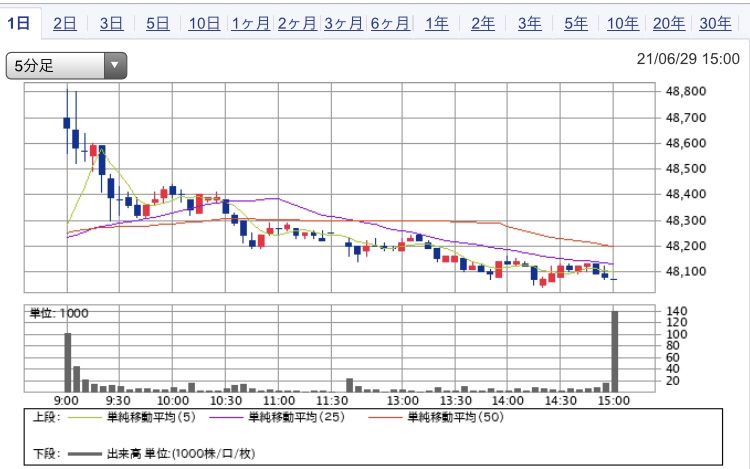Viewport: 750px width, 469px height.
Task: Click the 48,800 price axis label
Action: (685, 91)
